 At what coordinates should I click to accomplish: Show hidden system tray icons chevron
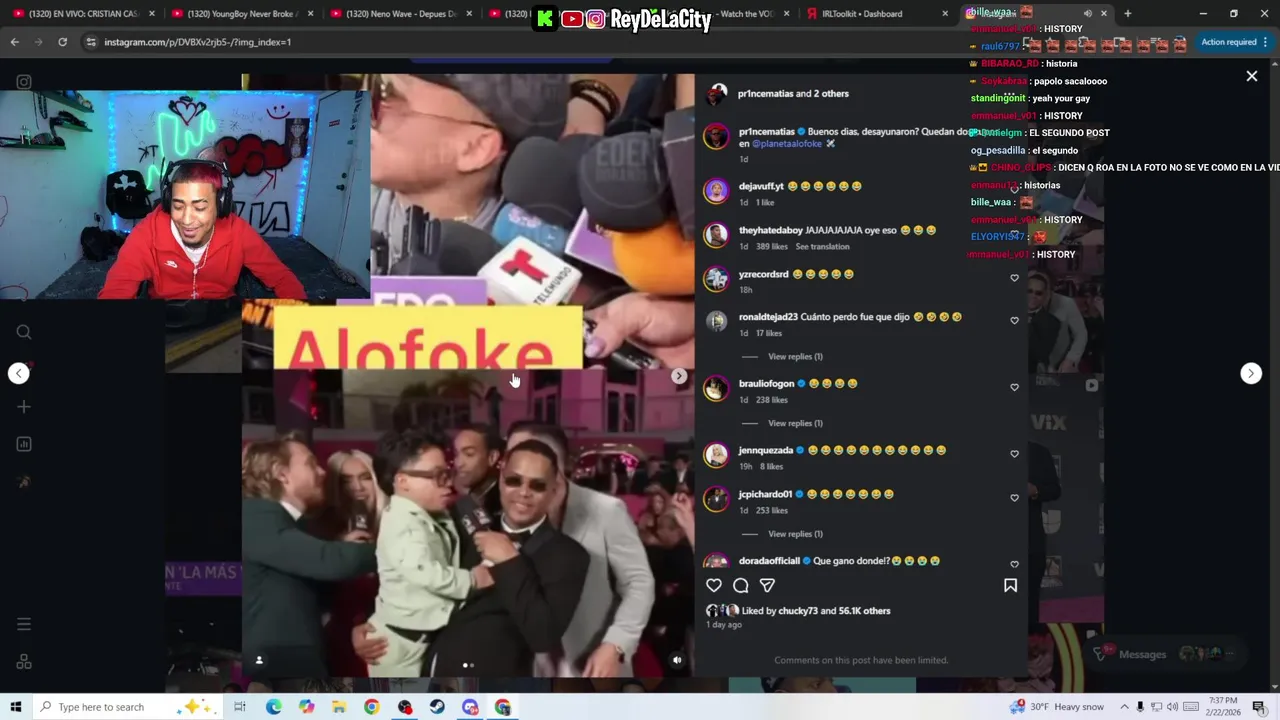pyautogui.click(x=1124, y=707)
